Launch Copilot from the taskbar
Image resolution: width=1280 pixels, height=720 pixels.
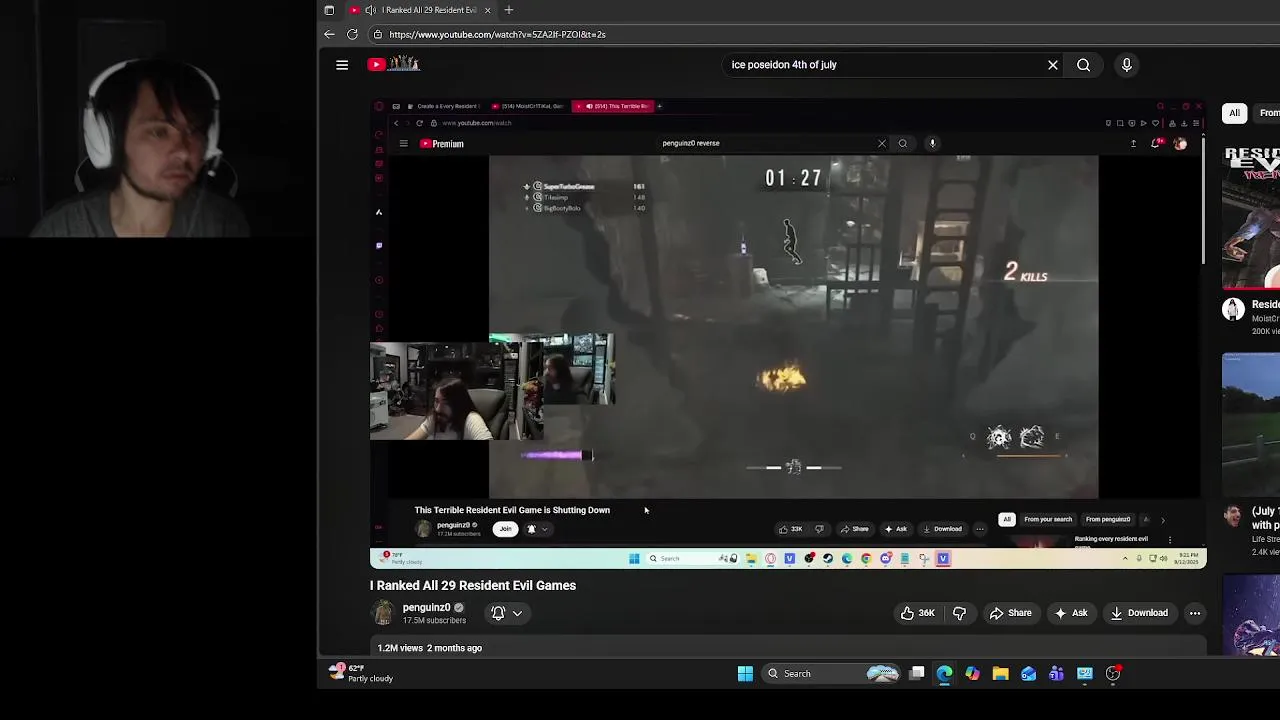click(x=972, y=674)
